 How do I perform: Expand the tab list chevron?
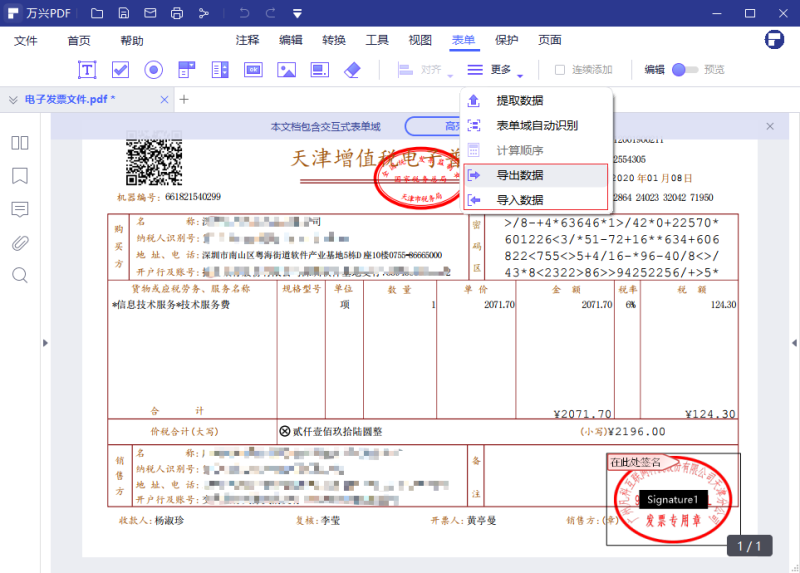[x=13, y=99]
